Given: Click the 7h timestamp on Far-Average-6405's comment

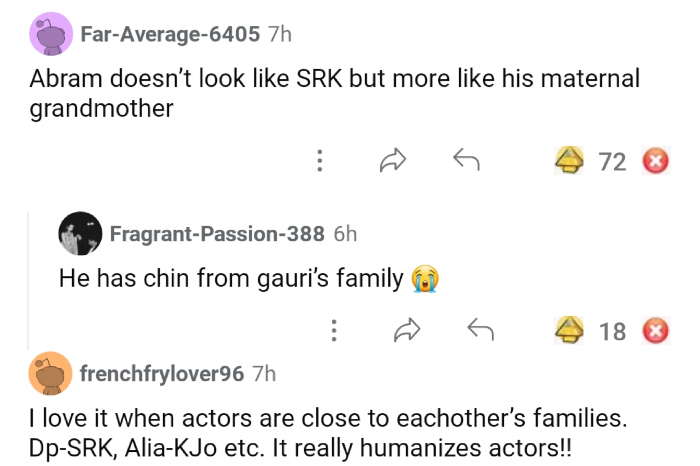Looking at the screenshot, I should tap(280, 34).
